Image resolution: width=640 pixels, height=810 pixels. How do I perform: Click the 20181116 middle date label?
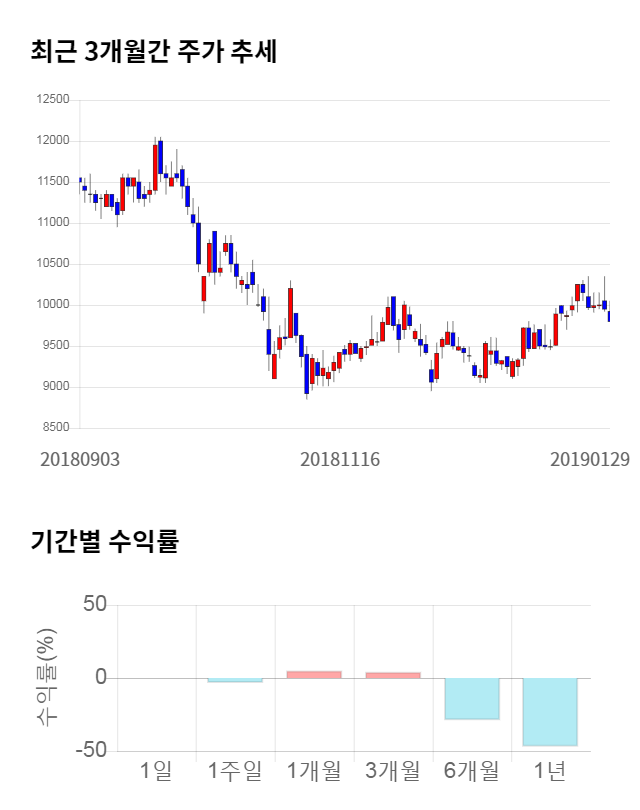click(x=341, y=459)
